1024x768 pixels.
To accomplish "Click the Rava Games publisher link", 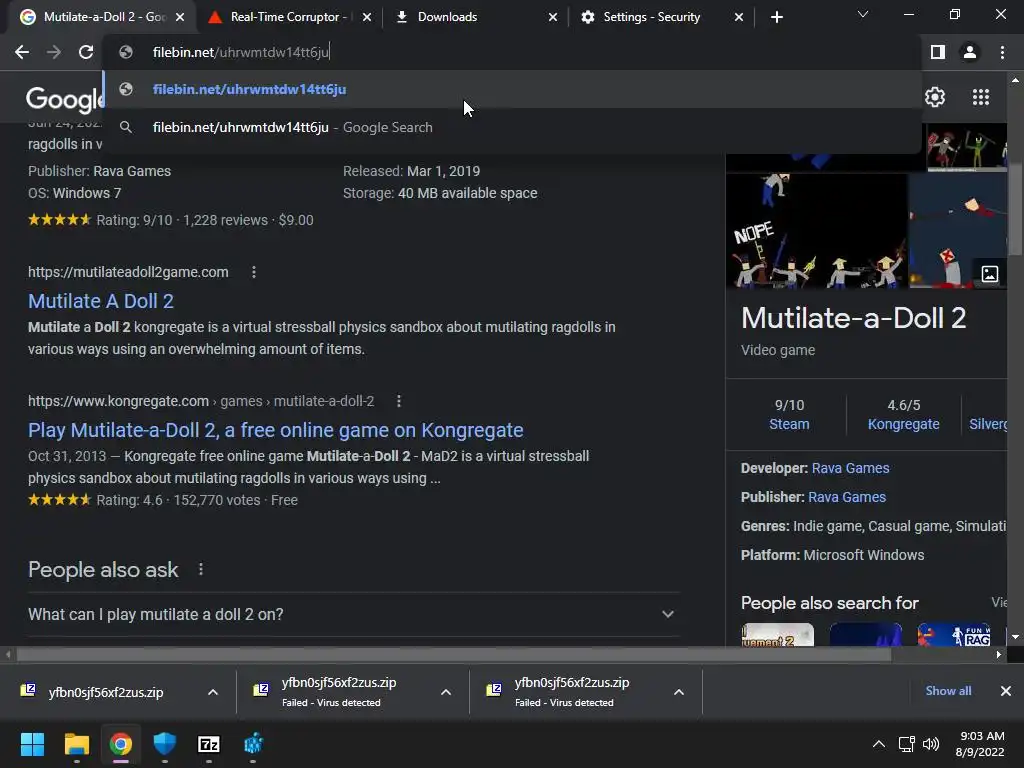I will 847,497.
